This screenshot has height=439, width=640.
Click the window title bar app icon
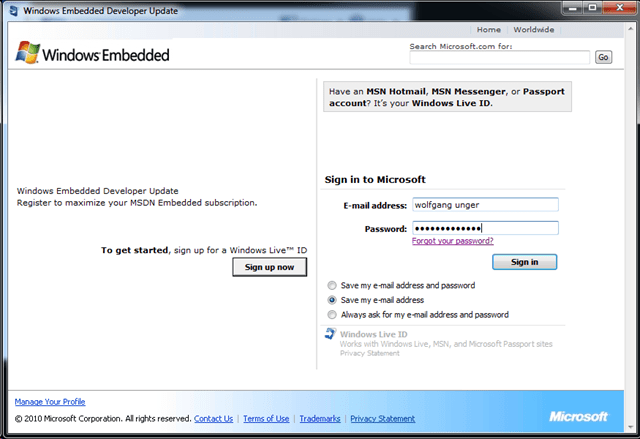pos(13,11)
